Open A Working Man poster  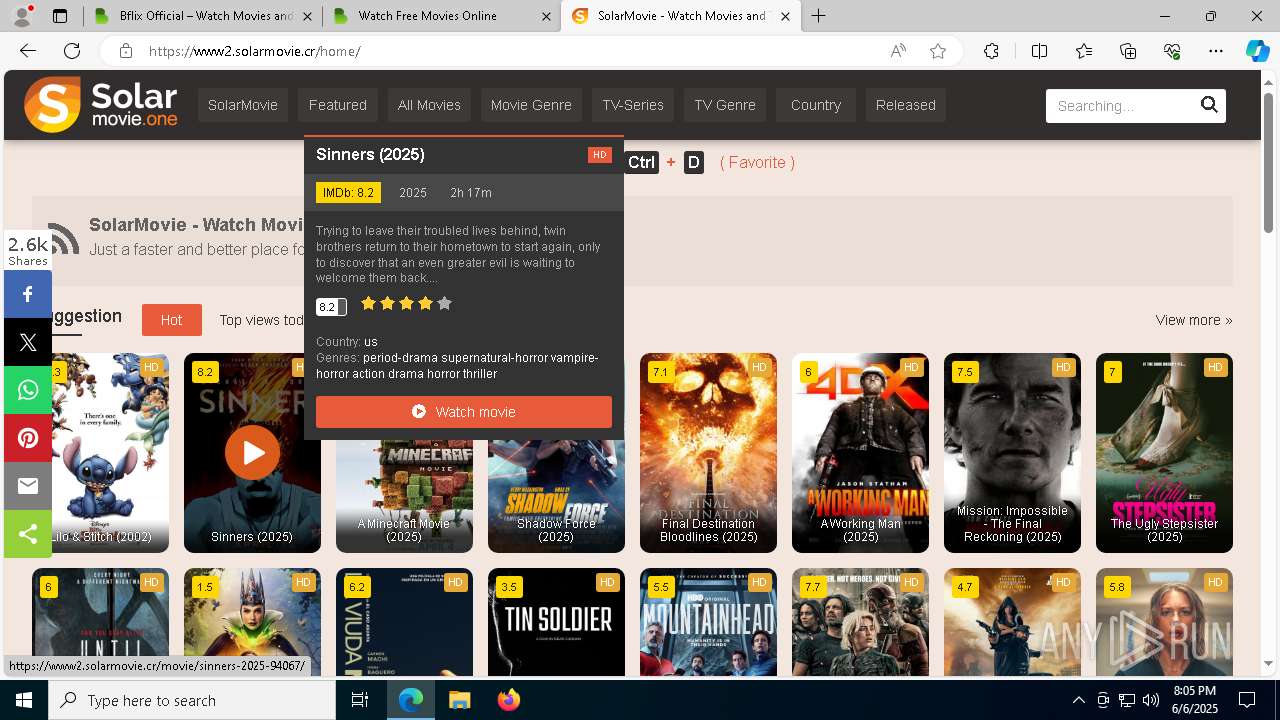coord(860,453)
